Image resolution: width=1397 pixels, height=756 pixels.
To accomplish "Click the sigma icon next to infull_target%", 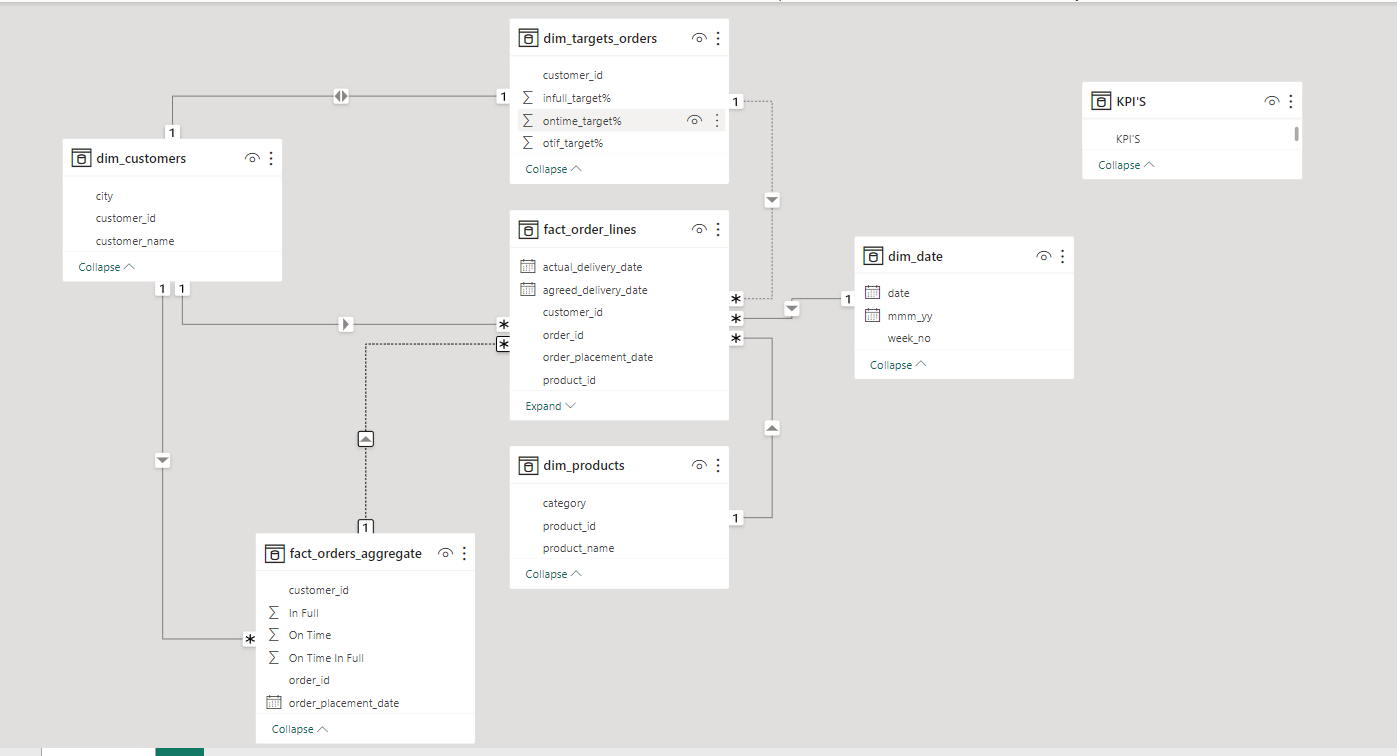I will pos(527,97).
